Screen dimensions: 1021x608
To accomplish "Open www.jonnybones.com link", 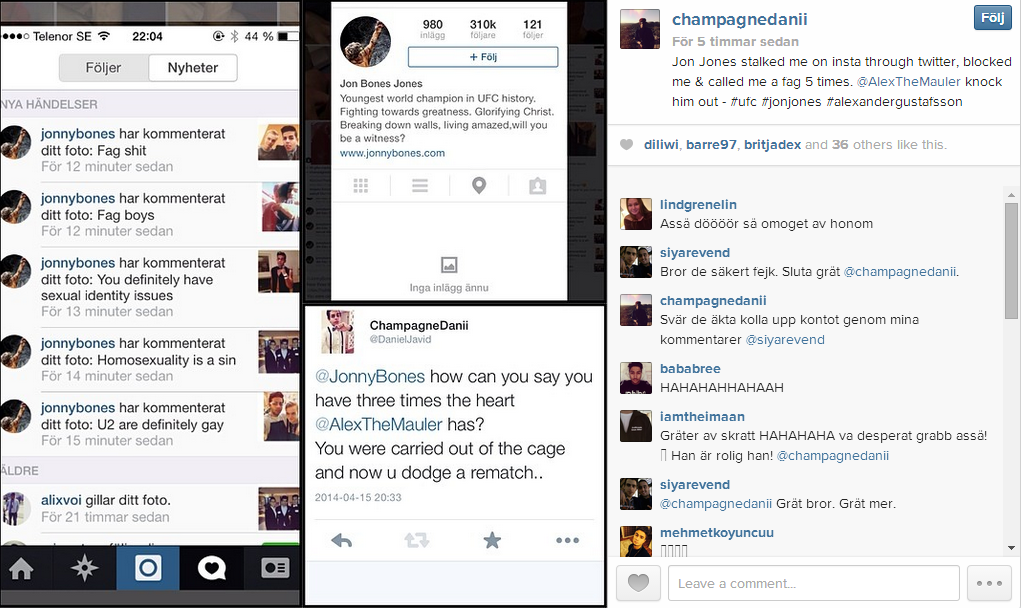I will pos(392,153).
